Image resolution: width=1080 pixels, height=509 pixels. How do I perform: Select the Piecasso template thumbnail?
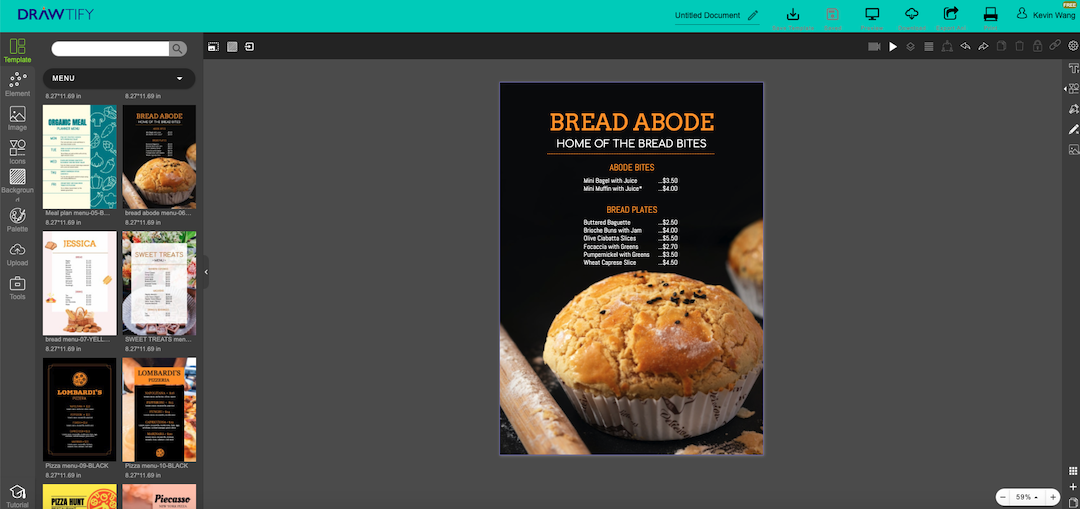click(x=159, y=497)
